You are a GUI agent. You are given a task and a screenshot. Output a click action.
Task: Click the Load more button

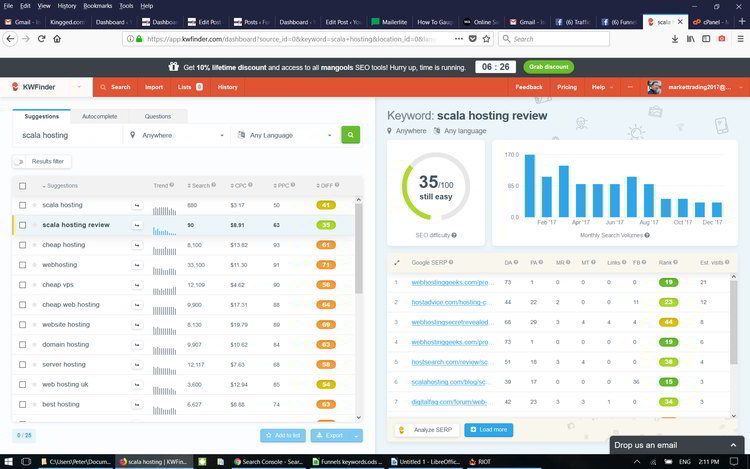pos(488,430)
